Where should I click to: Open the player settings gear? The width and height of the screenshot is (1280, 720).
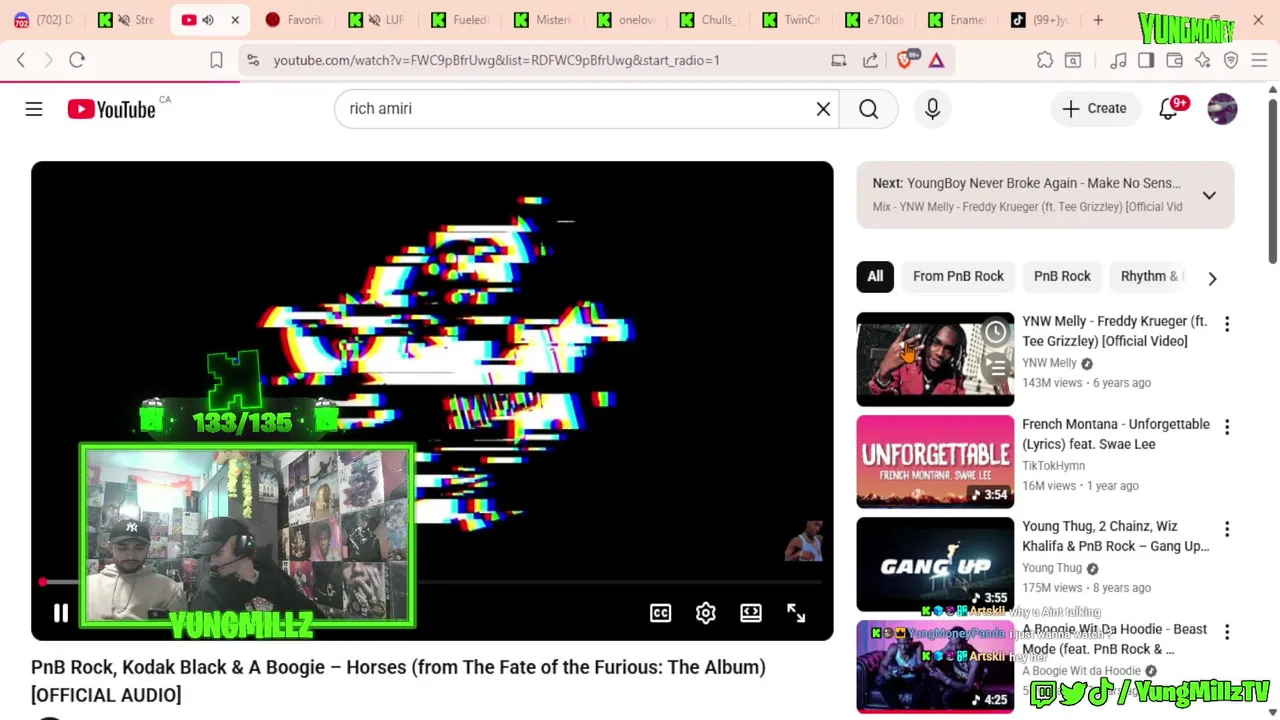click(x=706, y=613)
